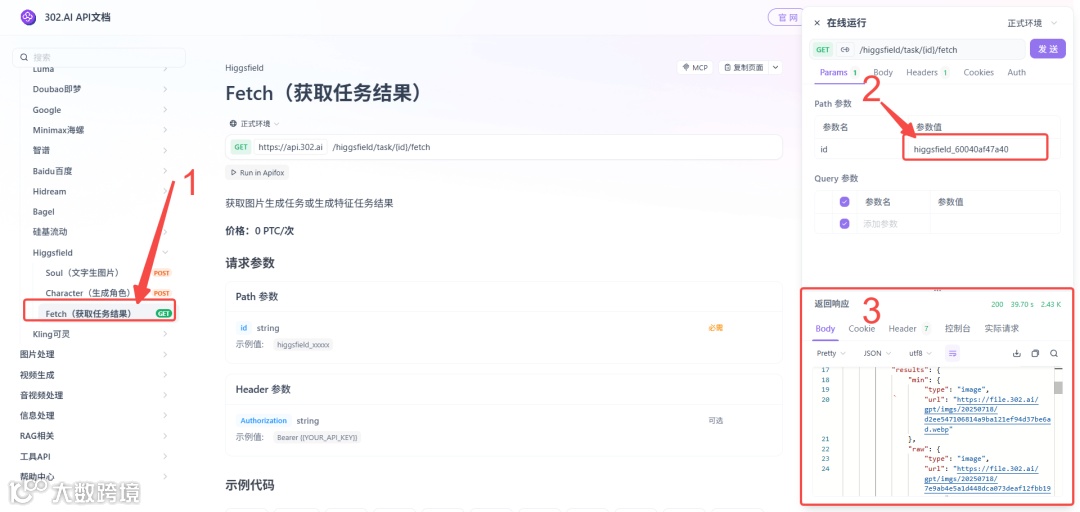The width and height of the screenshot is (1080, 512).
Task: Open the dropdown arrow beside 复制页面
Action: [x=776, y=68]
